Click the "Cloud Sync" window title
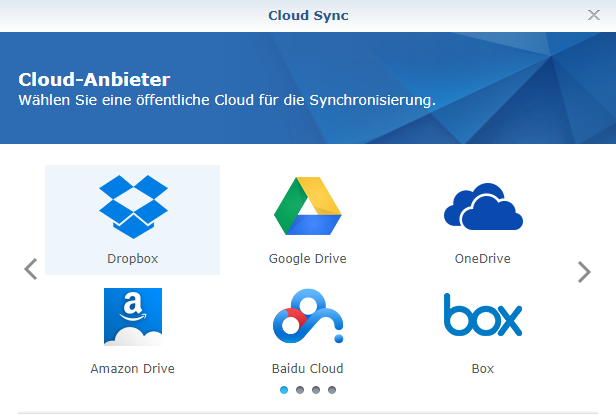The height and width of the screenshot is (416, 616). pyautogui.click(x=308, y=15)
